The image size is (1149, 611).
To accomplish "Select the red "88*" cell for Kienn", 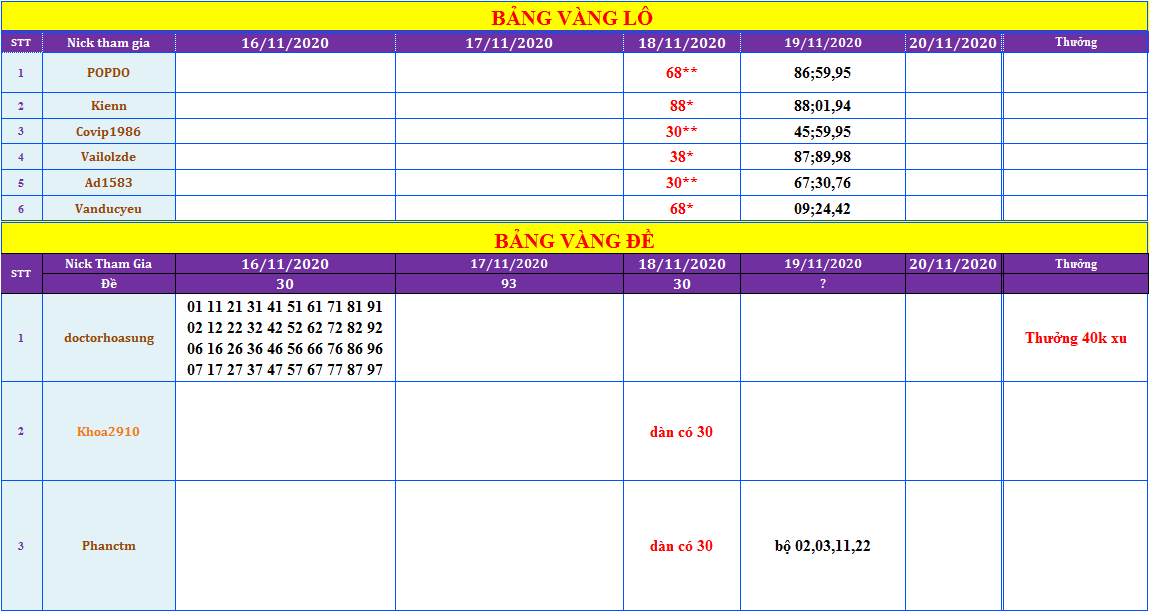I will tap(682, 106).
